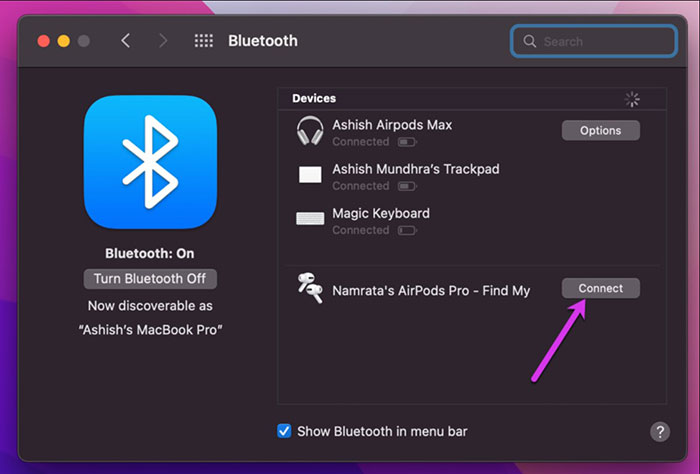Click the Ashish Airpods Max headphones icon
Image resolution: width=700 pixels, height=474 pixels.
[310, 131]
